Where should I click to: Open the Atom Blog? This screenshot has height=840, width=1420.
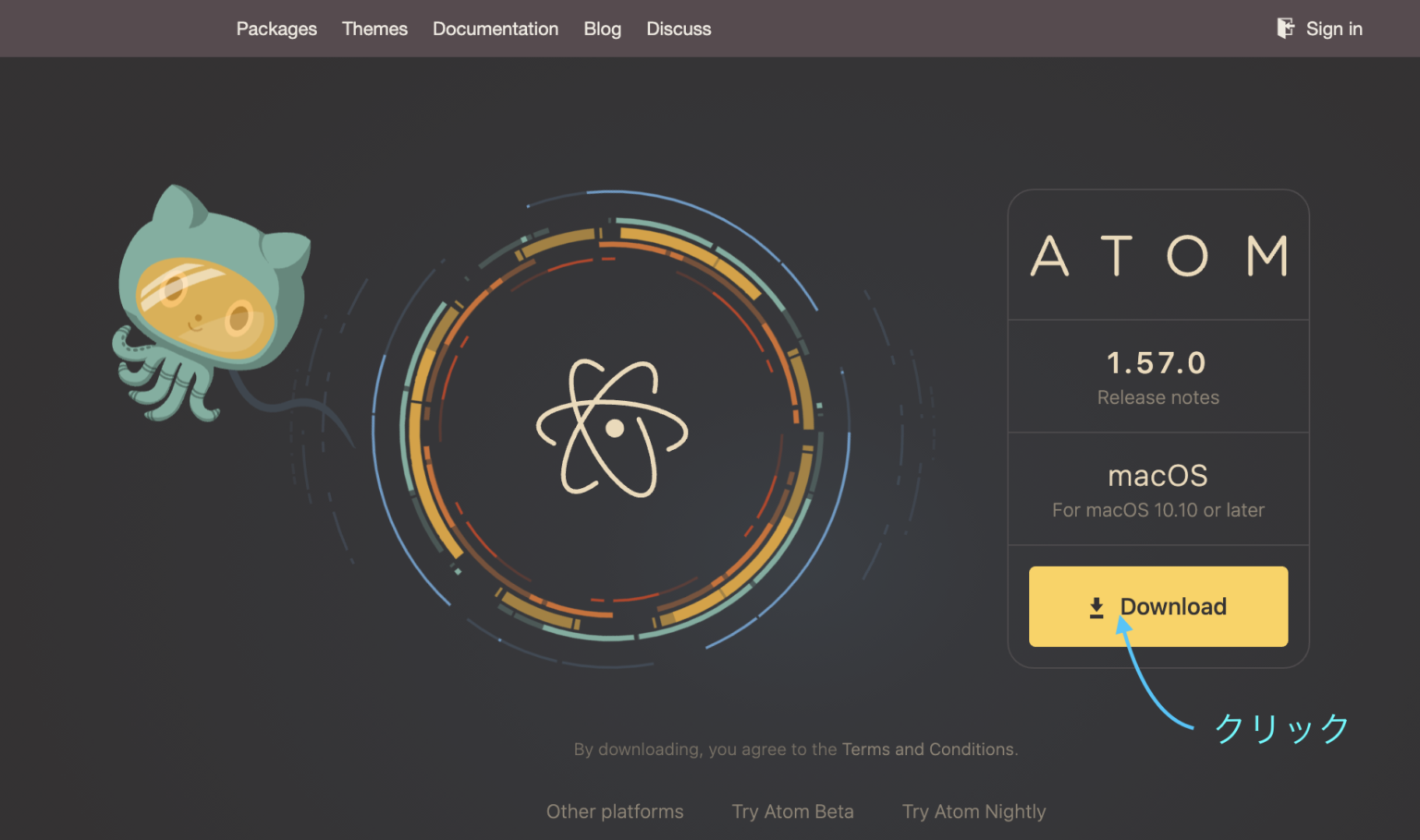coord(602,29)
